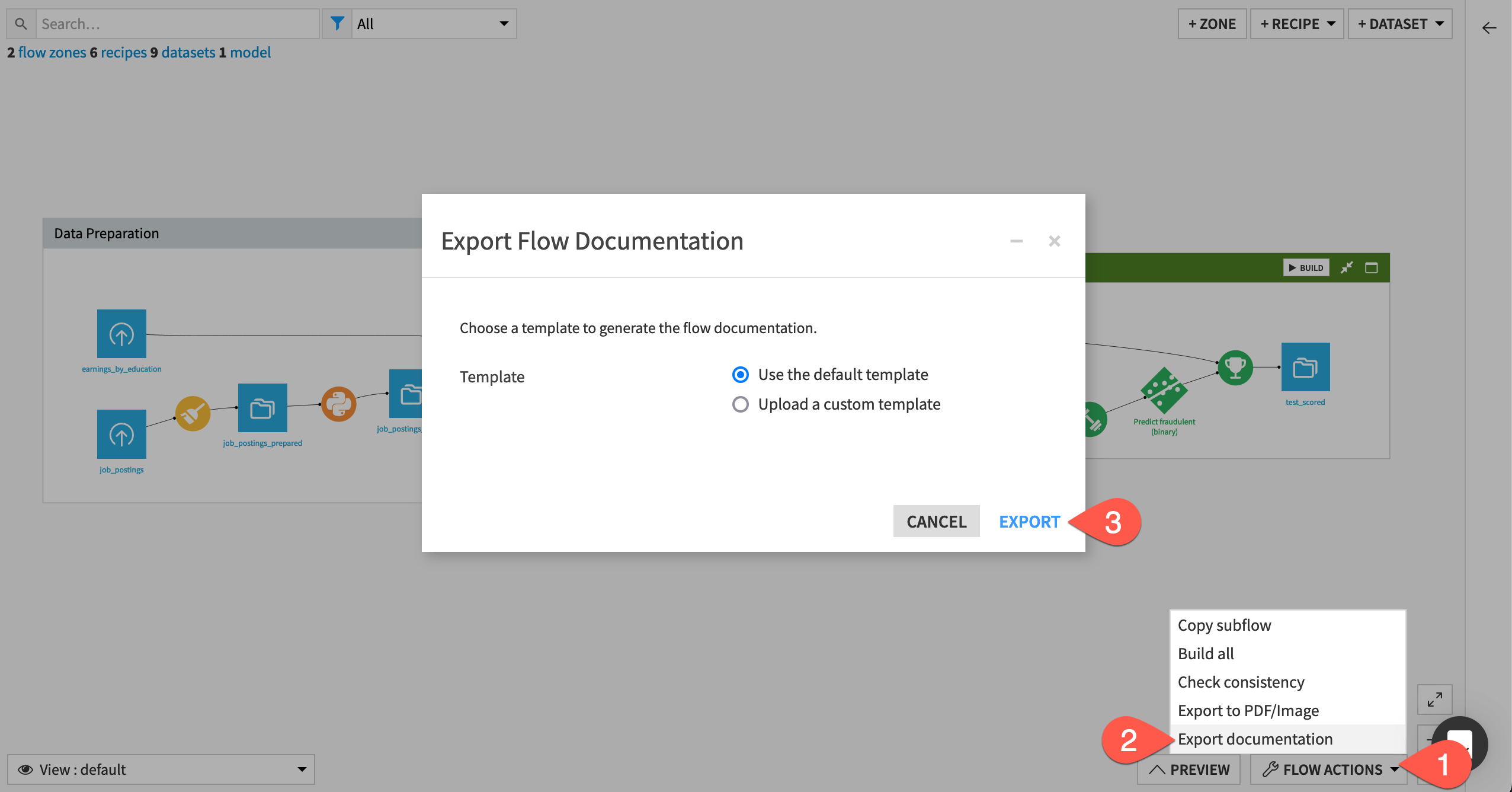Select Export documentation from context menu
This screenshot has width=1512, height=792.
point(1256,739)
